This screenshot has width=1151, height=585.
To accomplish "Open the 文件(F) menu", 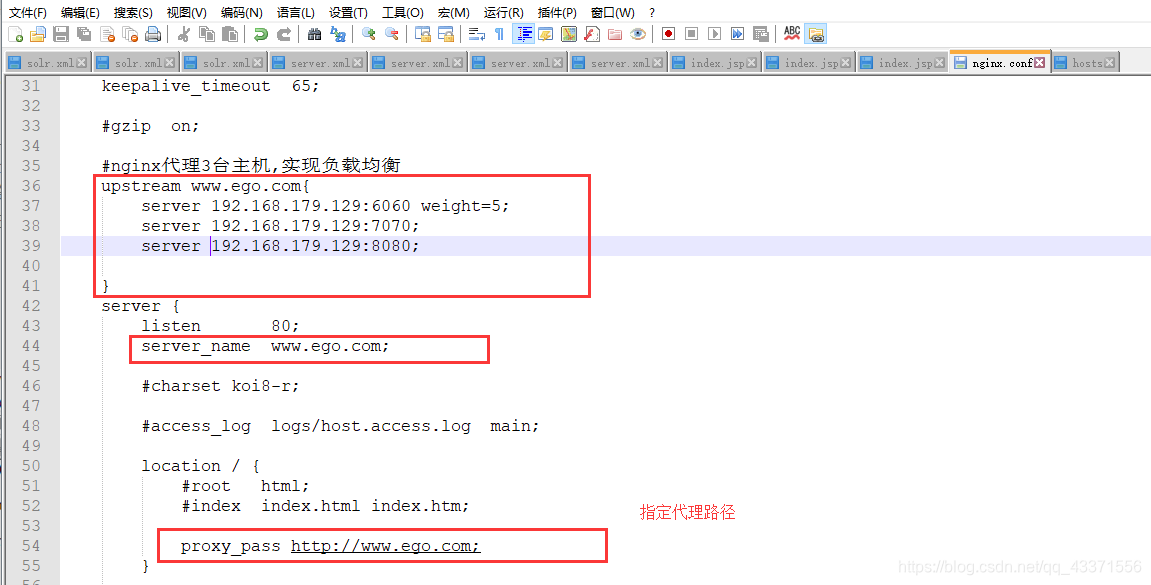I will pos(27,12).
